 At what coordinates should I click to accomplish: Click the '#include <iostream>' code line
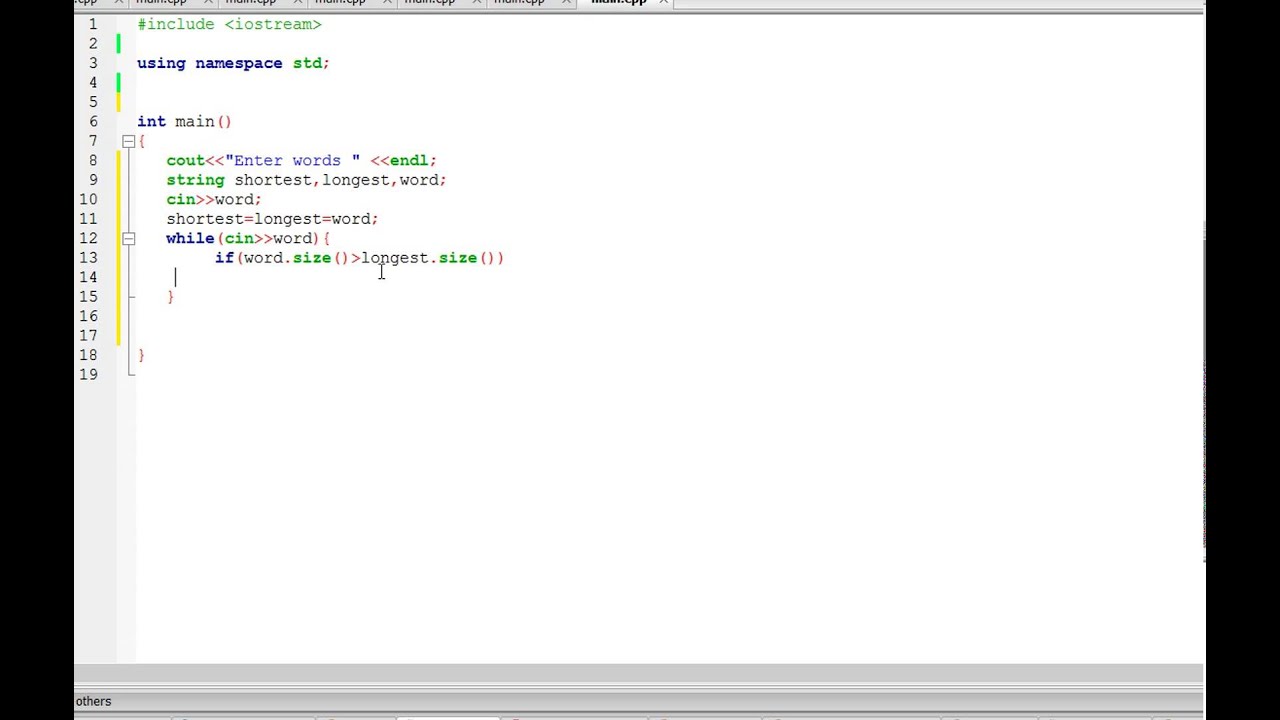coord(229,24)
